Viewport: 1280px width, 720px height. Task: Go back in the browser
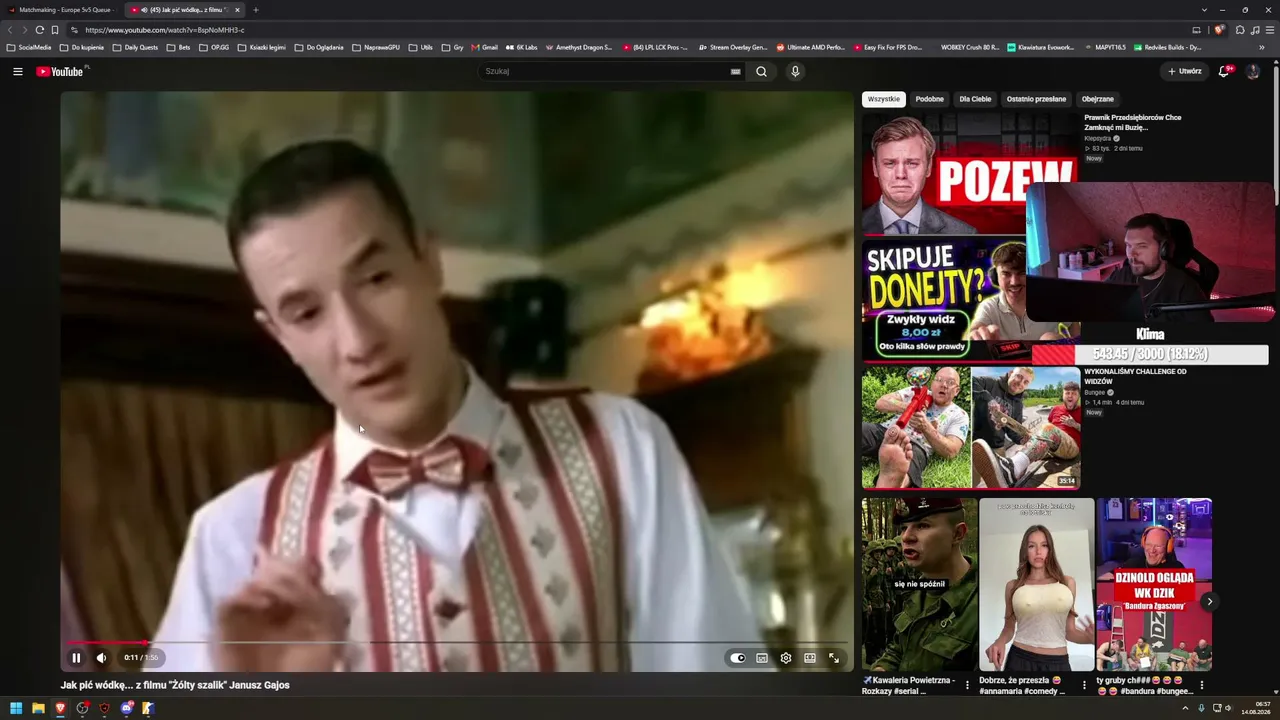point(10,30)
